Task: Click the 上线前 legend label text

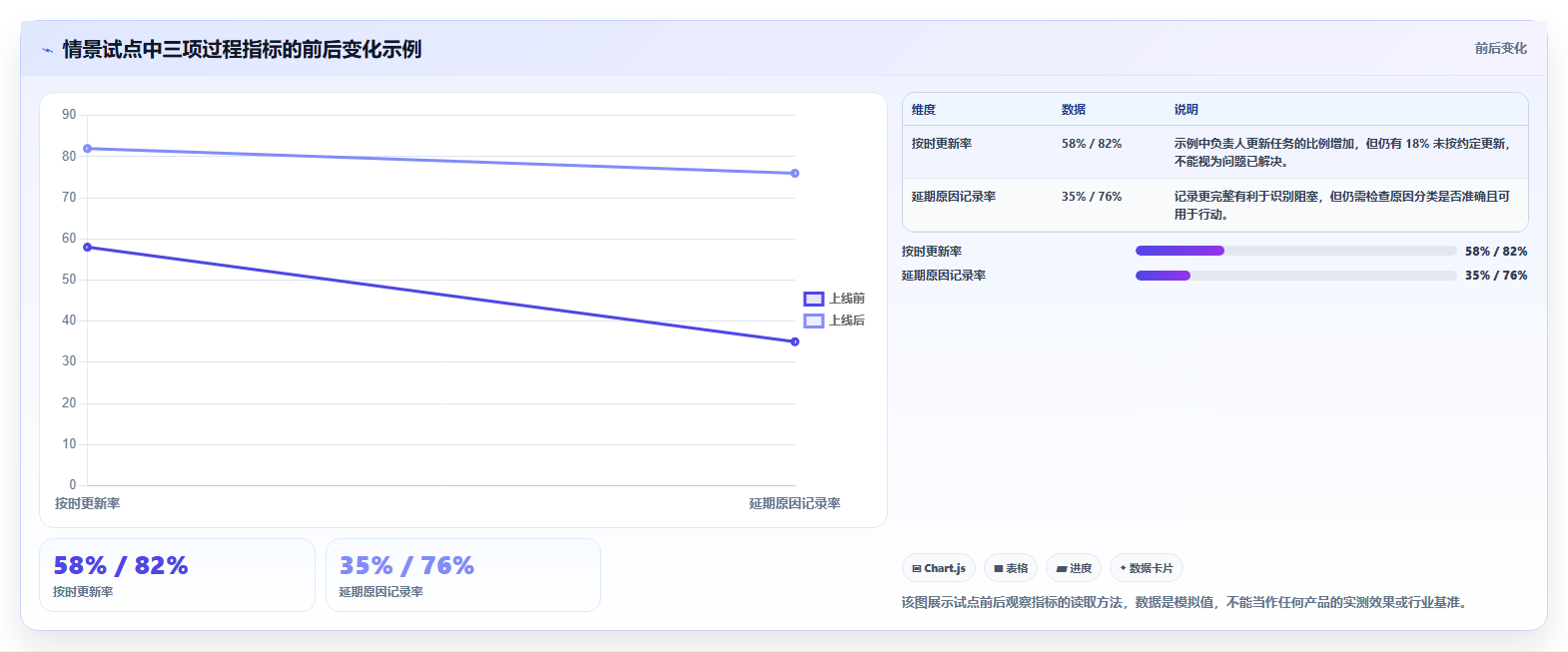Action: point(847,299)
